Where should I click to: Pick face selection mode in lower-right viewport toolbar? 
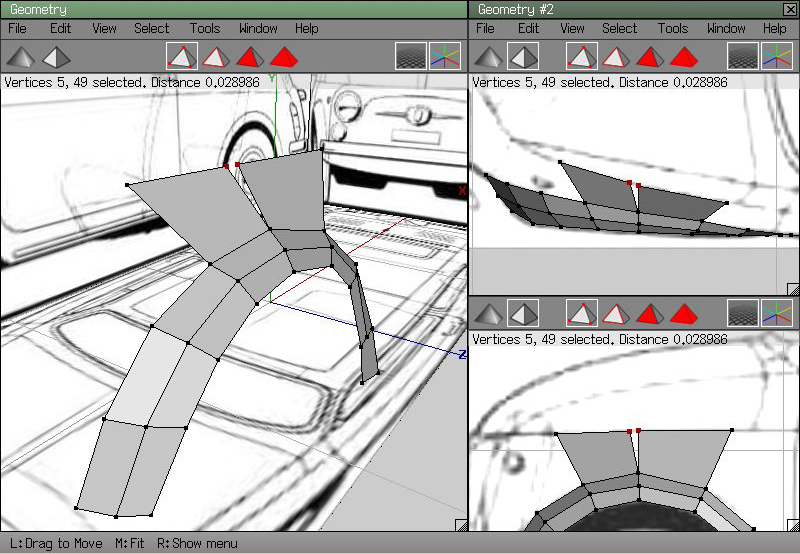pos(651,313)
